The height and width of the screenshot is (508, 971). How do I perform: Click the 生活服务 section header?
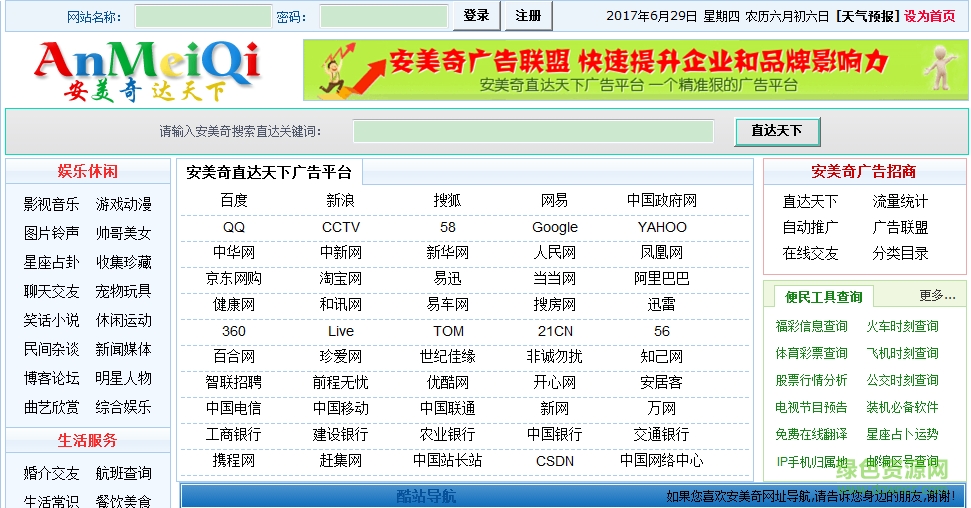88,440
